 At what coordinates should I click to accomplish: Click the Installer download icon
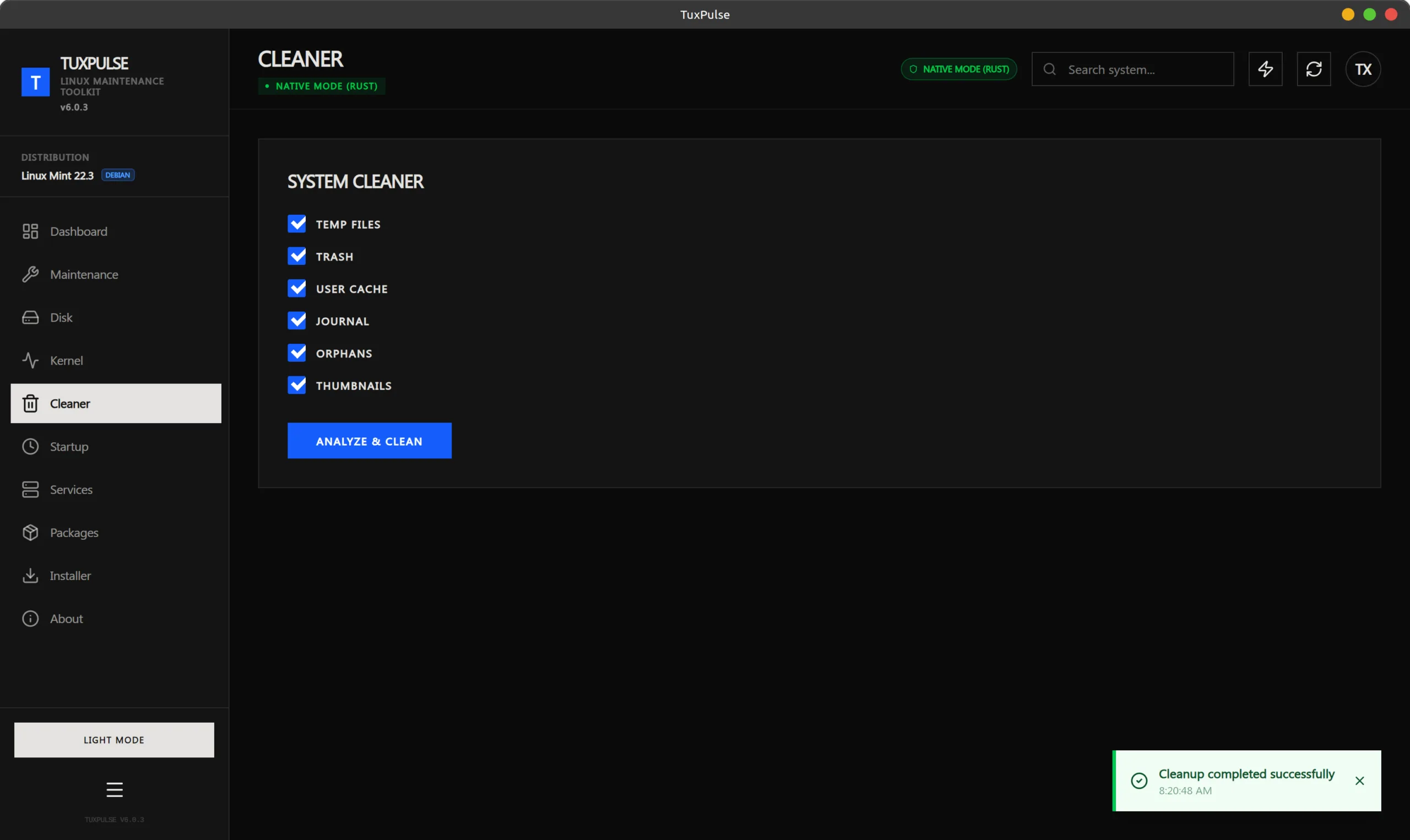30,576
